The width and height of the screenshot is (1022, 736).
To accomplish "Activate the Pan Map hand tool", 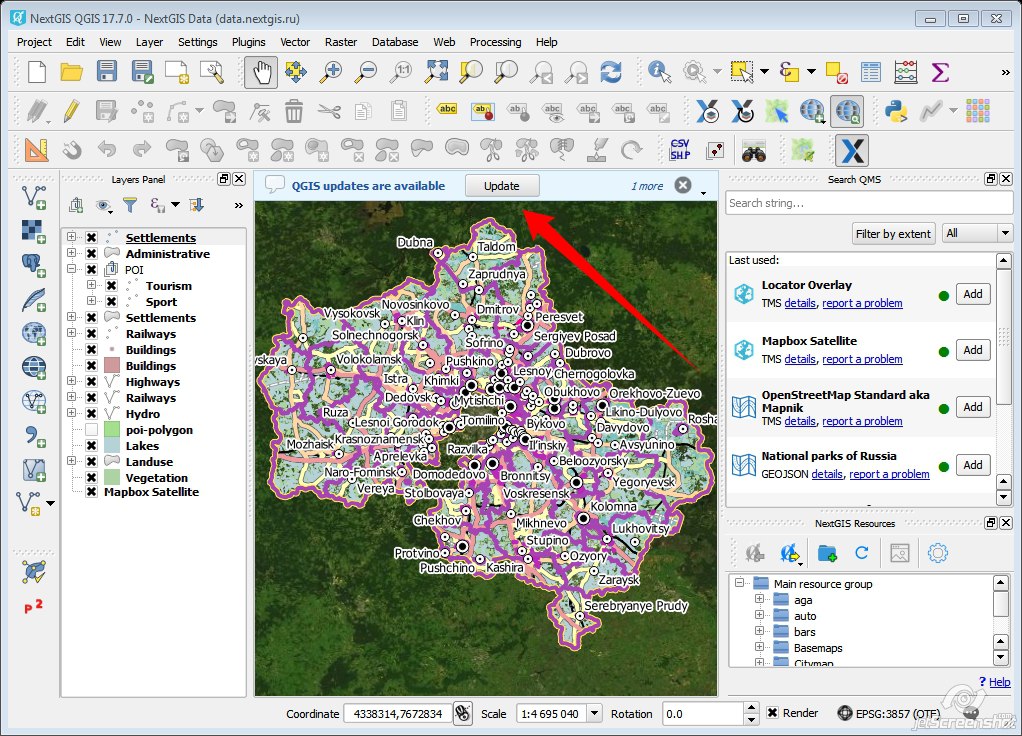I will coord(261,72).
